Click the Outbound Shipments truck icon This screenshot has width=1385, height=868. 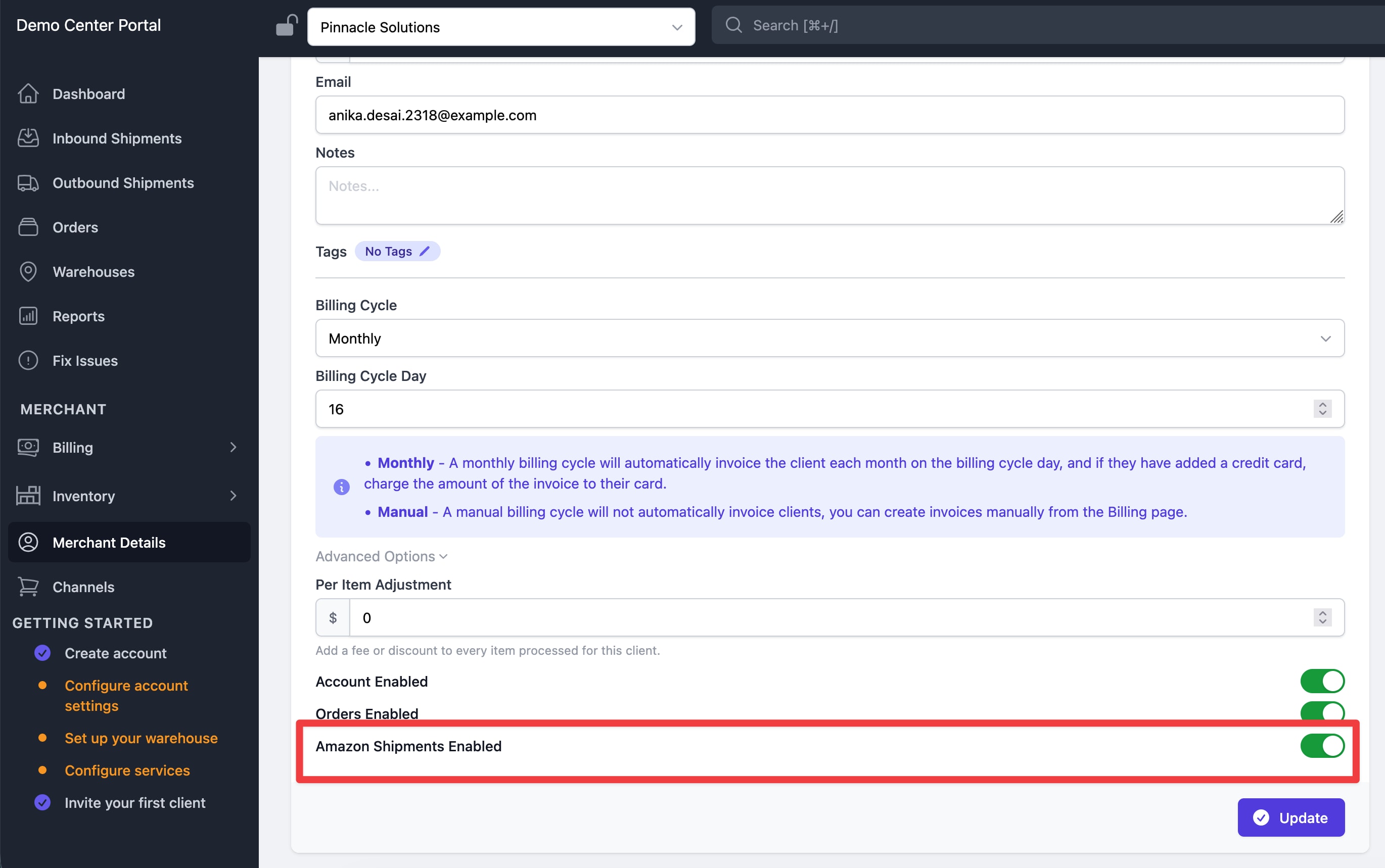coord(28,182)
